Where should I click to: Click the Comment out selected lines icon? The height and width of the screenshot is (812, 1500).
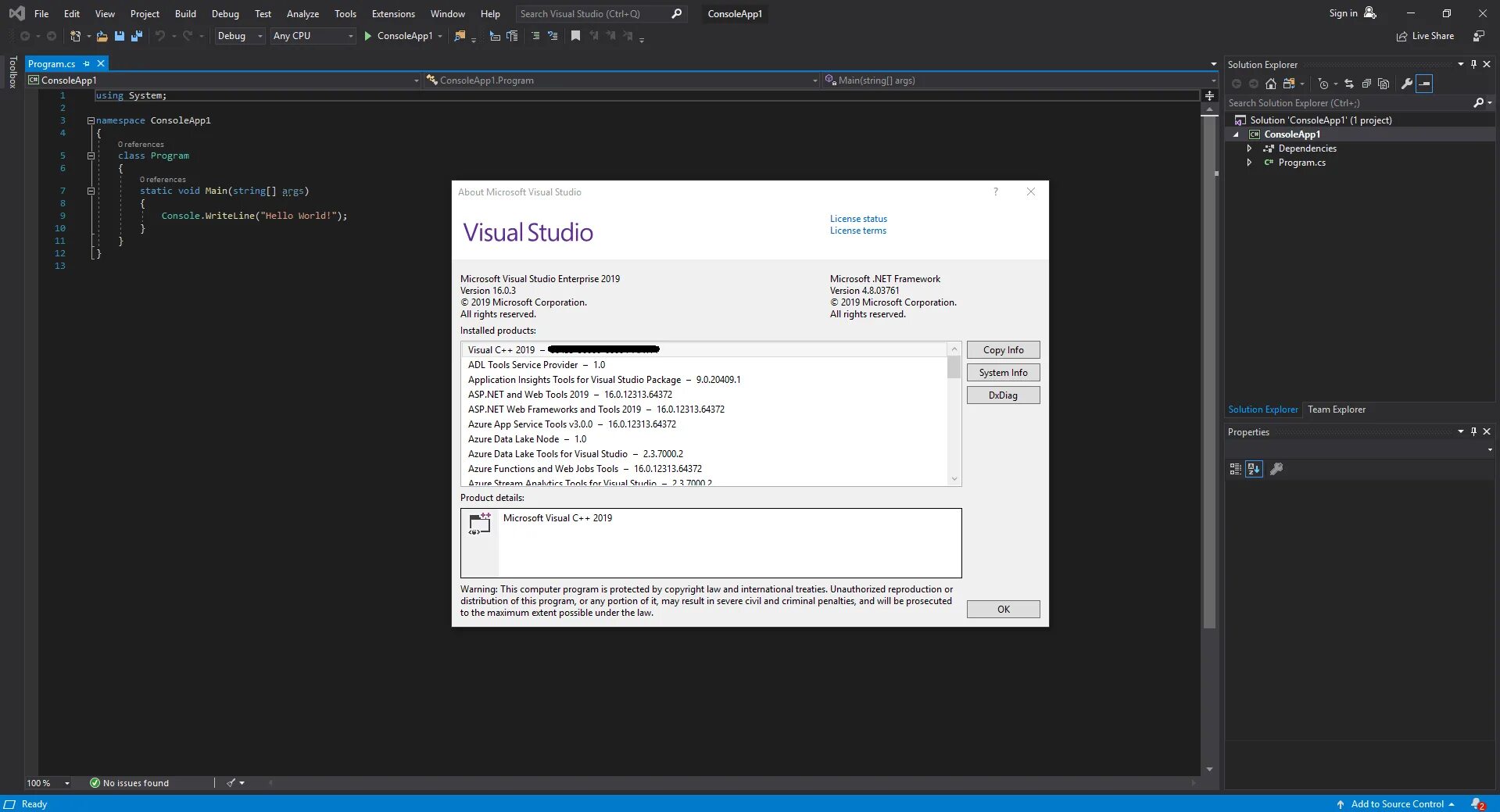click(535, 36)
